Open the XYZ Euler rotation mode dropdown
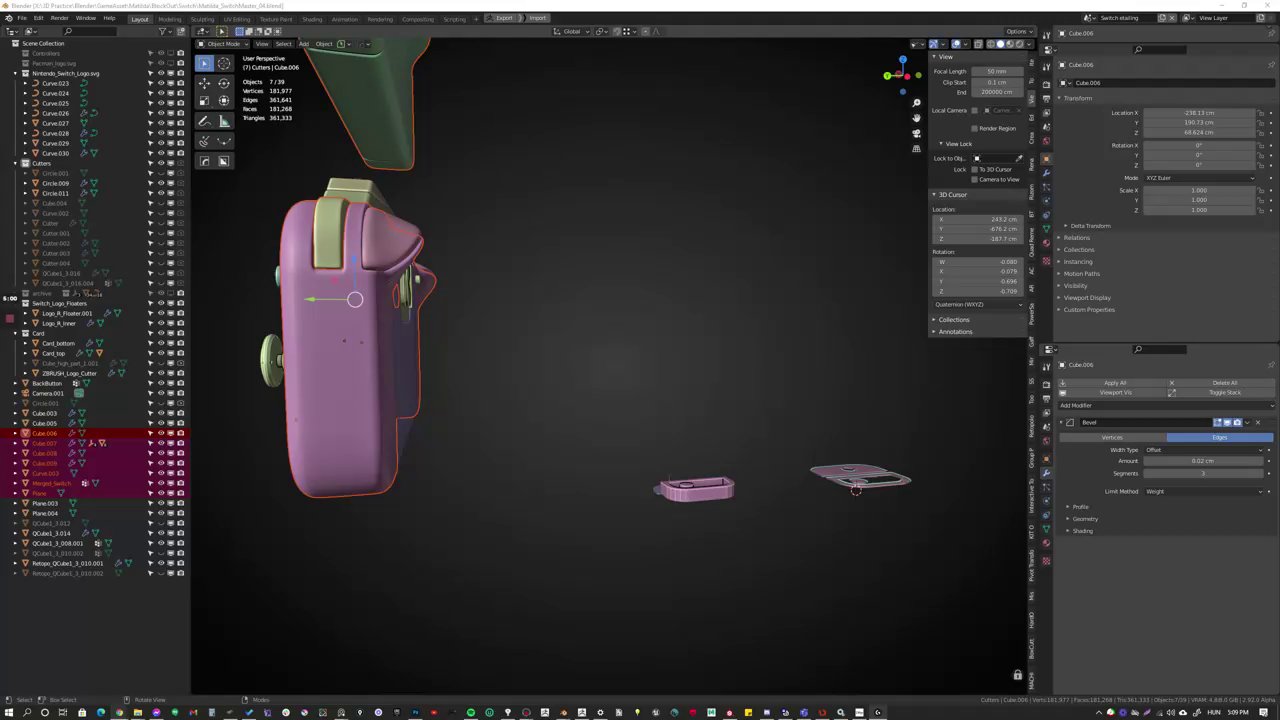The width and height of the screenshot is (1280, 720). pos(1200,178)
